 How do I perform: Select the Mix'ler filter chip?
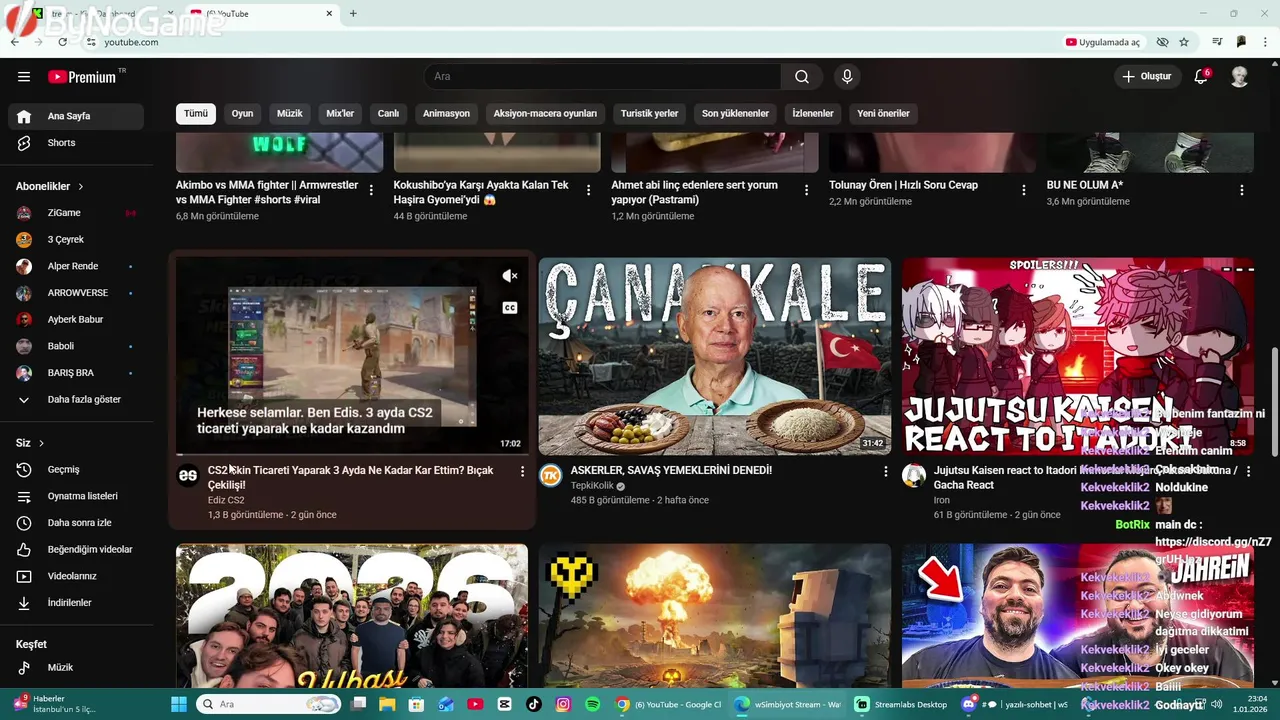[340, 113]
